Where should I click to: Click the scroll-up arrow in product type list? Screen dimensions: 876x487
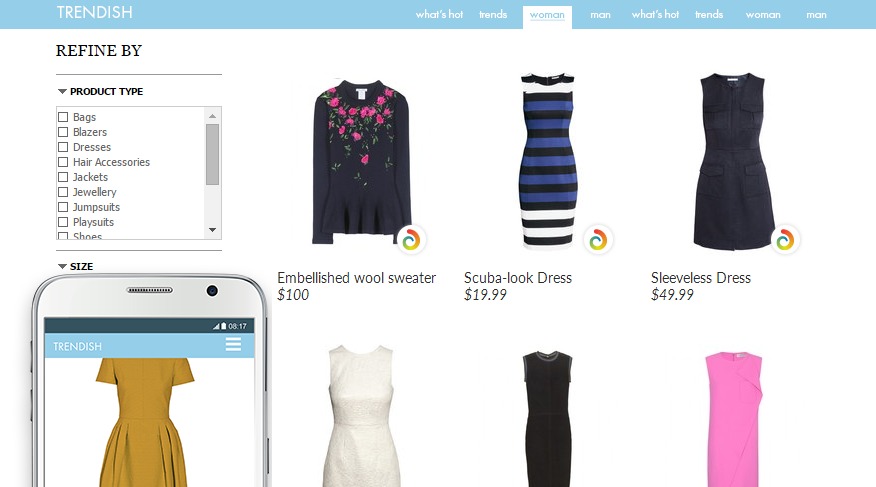click(x=212, y=116)
